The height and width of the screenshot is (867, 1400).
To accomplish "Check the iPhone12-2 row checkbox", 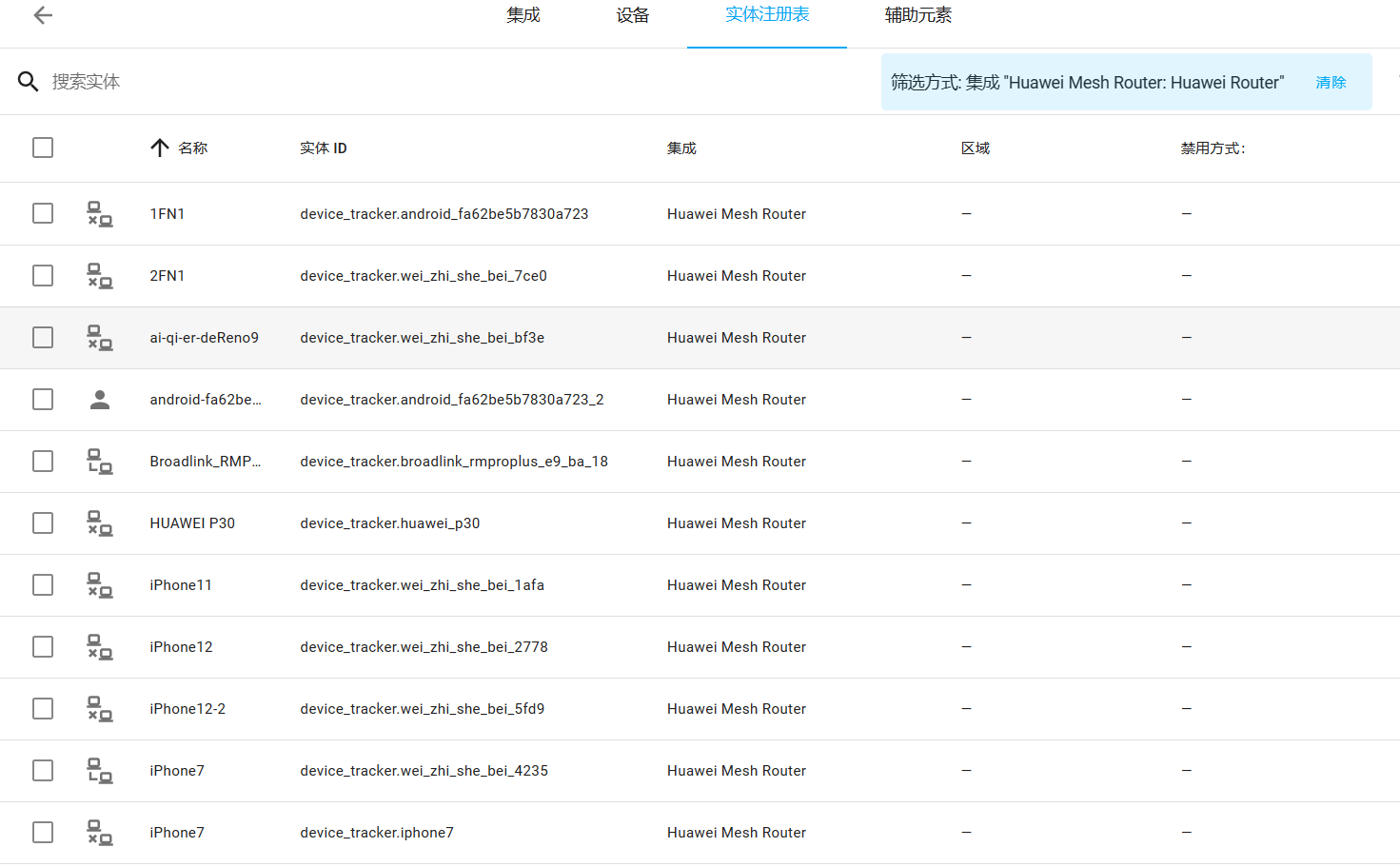I will click(x=43, y=708).
